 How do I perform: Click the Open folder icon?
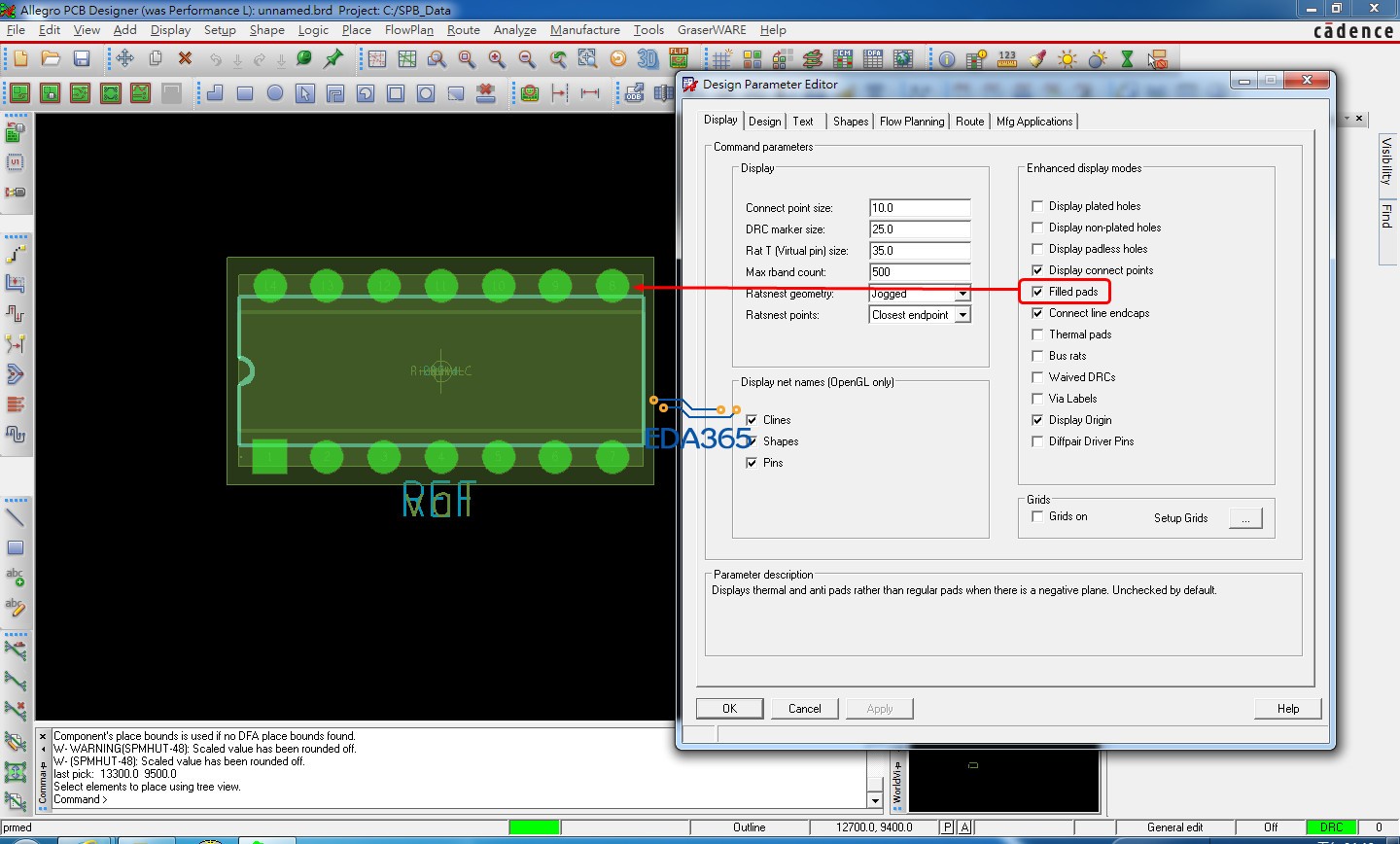click(x=51, y=59)
